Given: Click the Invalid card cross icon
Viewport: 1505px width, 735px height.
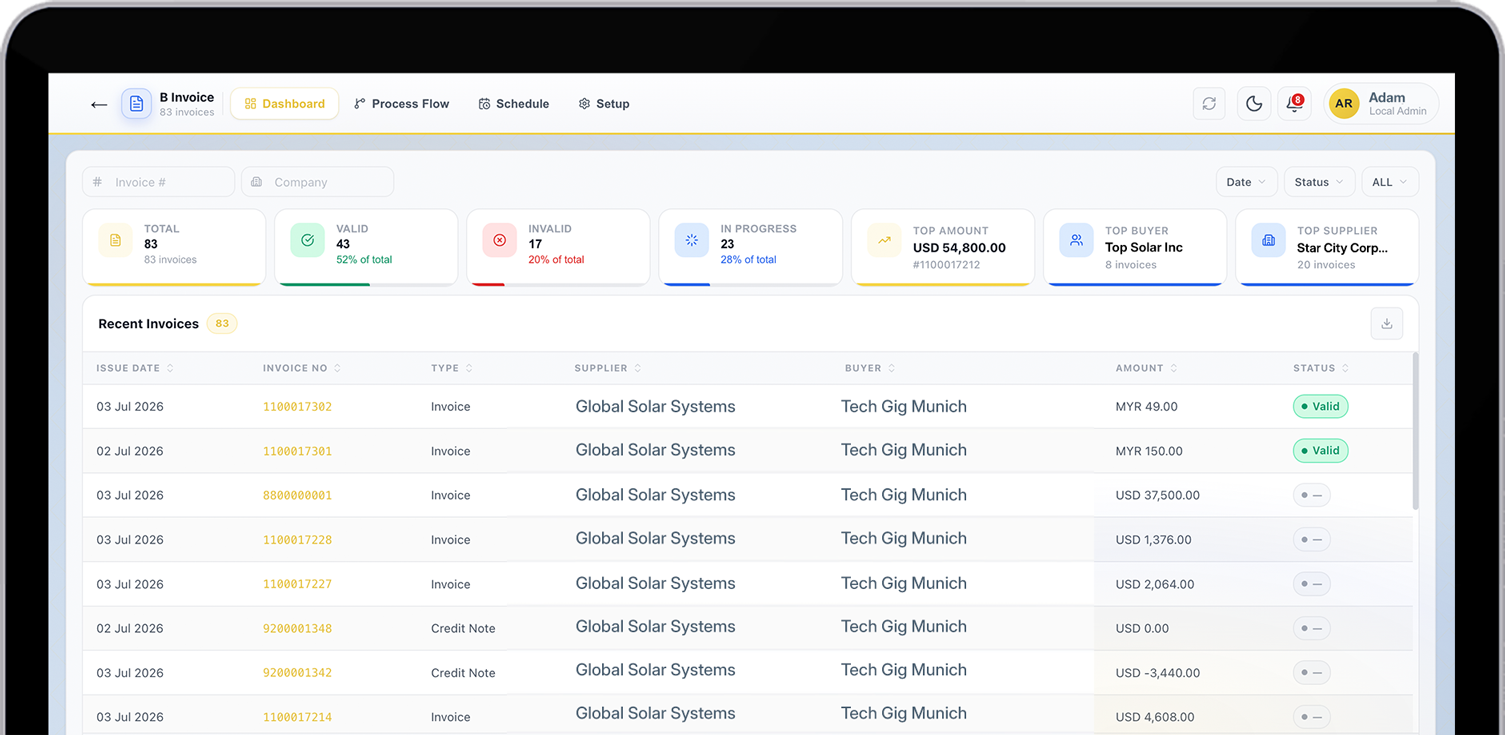Looking at the screenshot, I should tap(499, 241).
